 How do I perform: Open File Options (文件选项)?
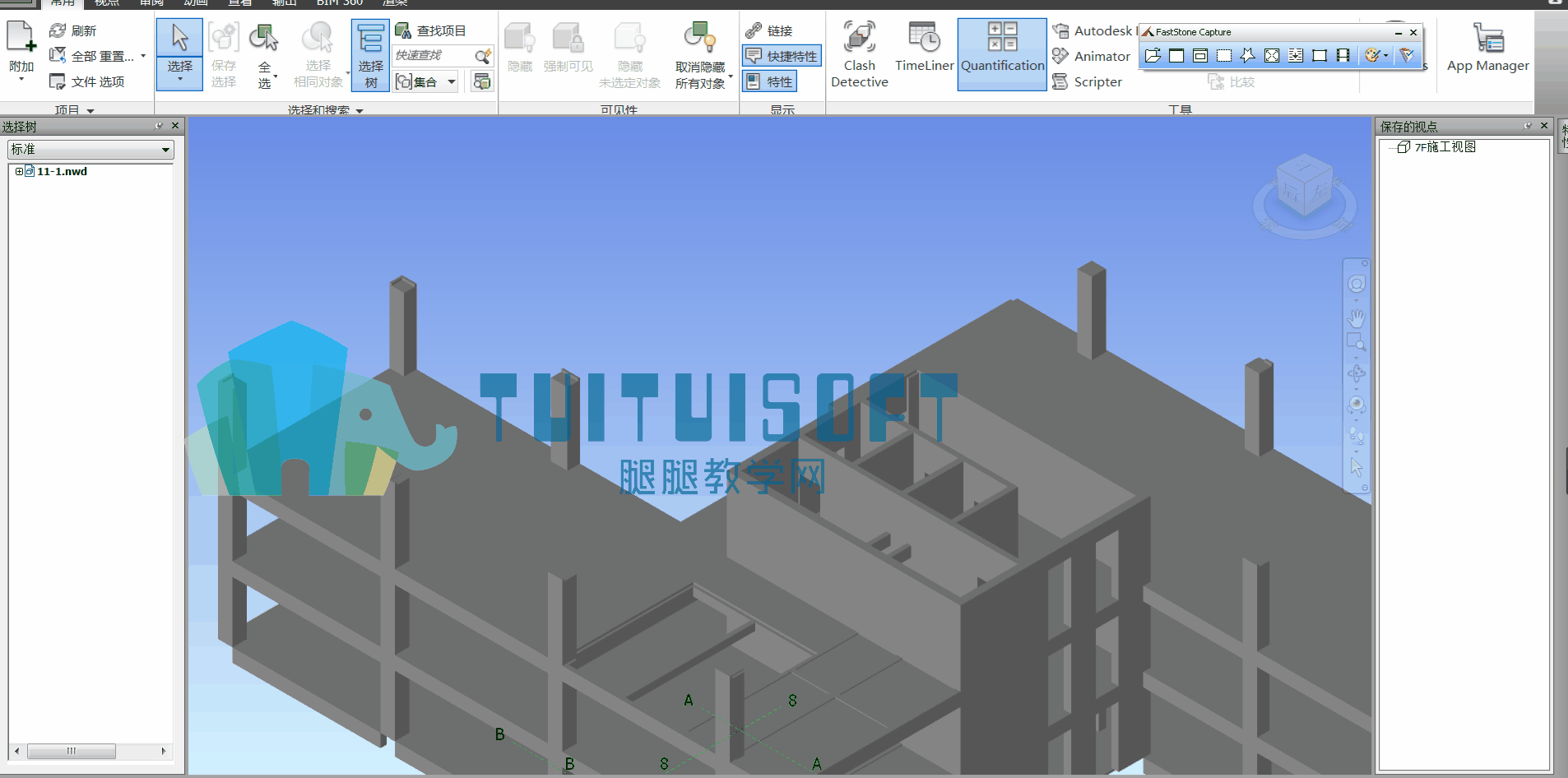click(86, 81)
